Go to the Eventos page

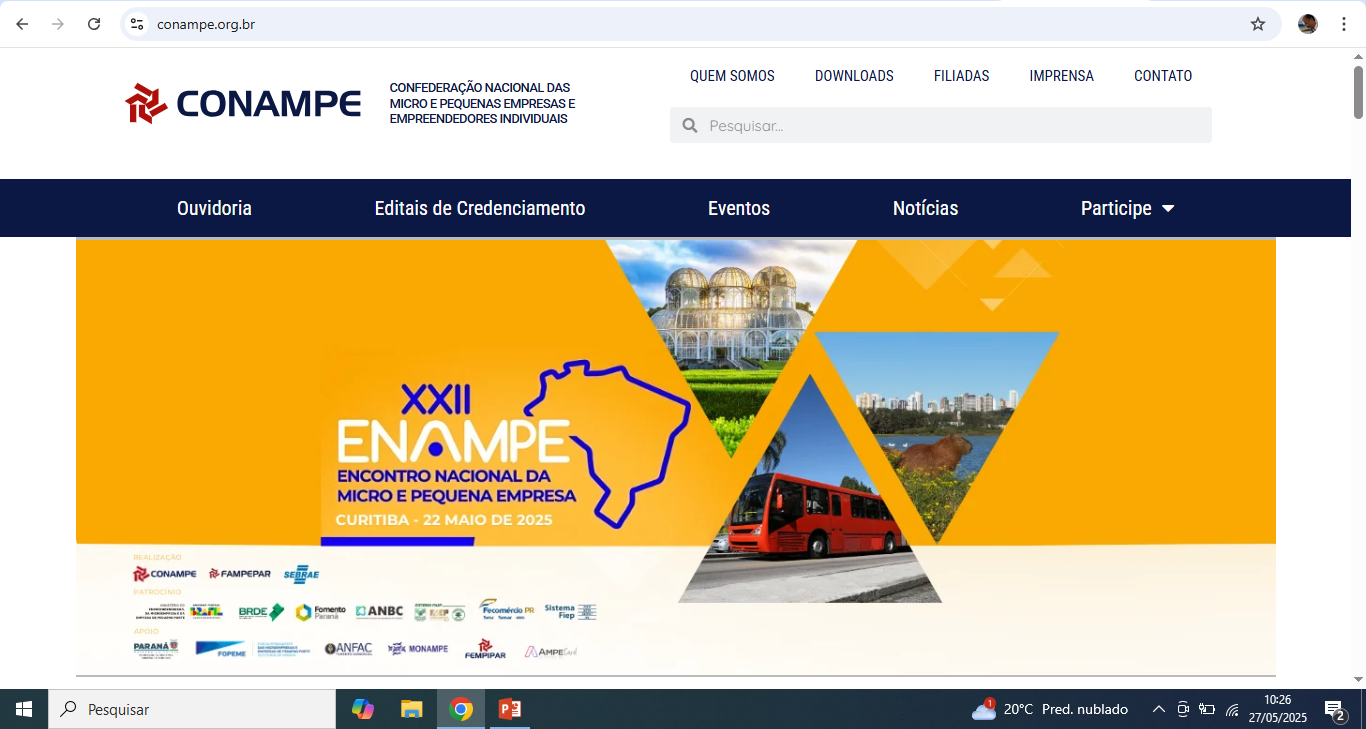point(739,208)
